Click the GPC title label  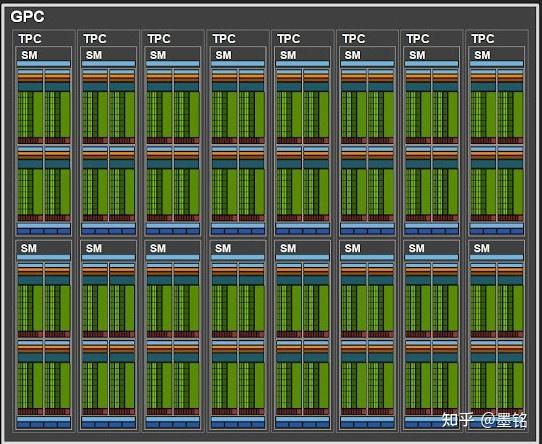click(x=27, y=16)
